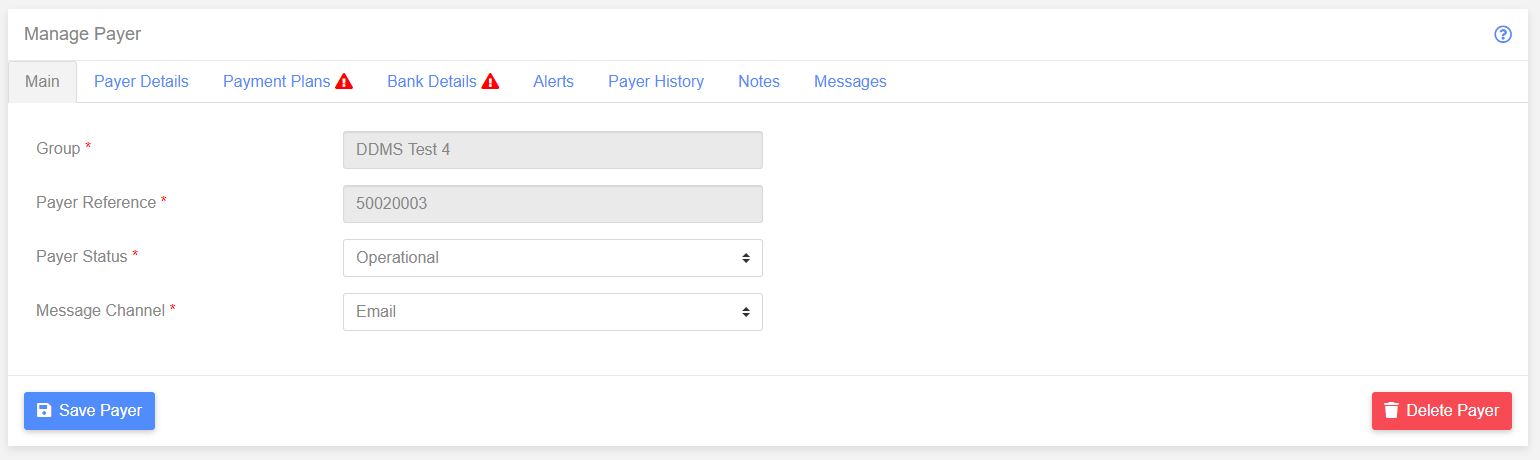Viewport: 1540px width, 460px height.
Task: Select the Main tab
Action: [42, 82]
